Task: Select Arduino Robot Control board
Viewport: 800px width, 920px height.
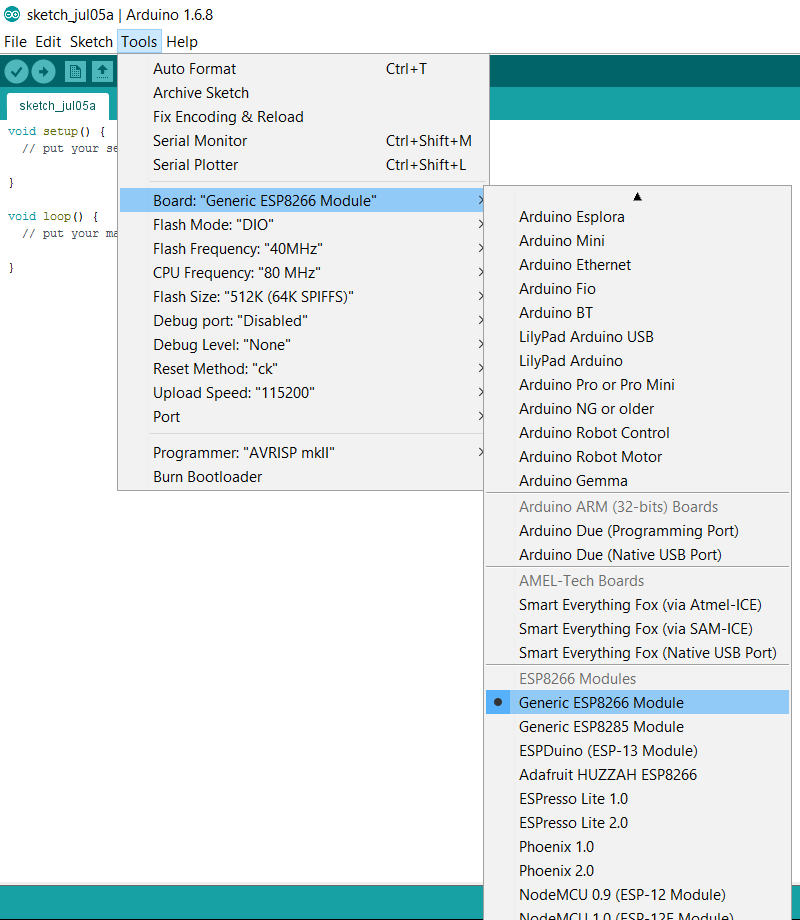Action: coord(637,433)
